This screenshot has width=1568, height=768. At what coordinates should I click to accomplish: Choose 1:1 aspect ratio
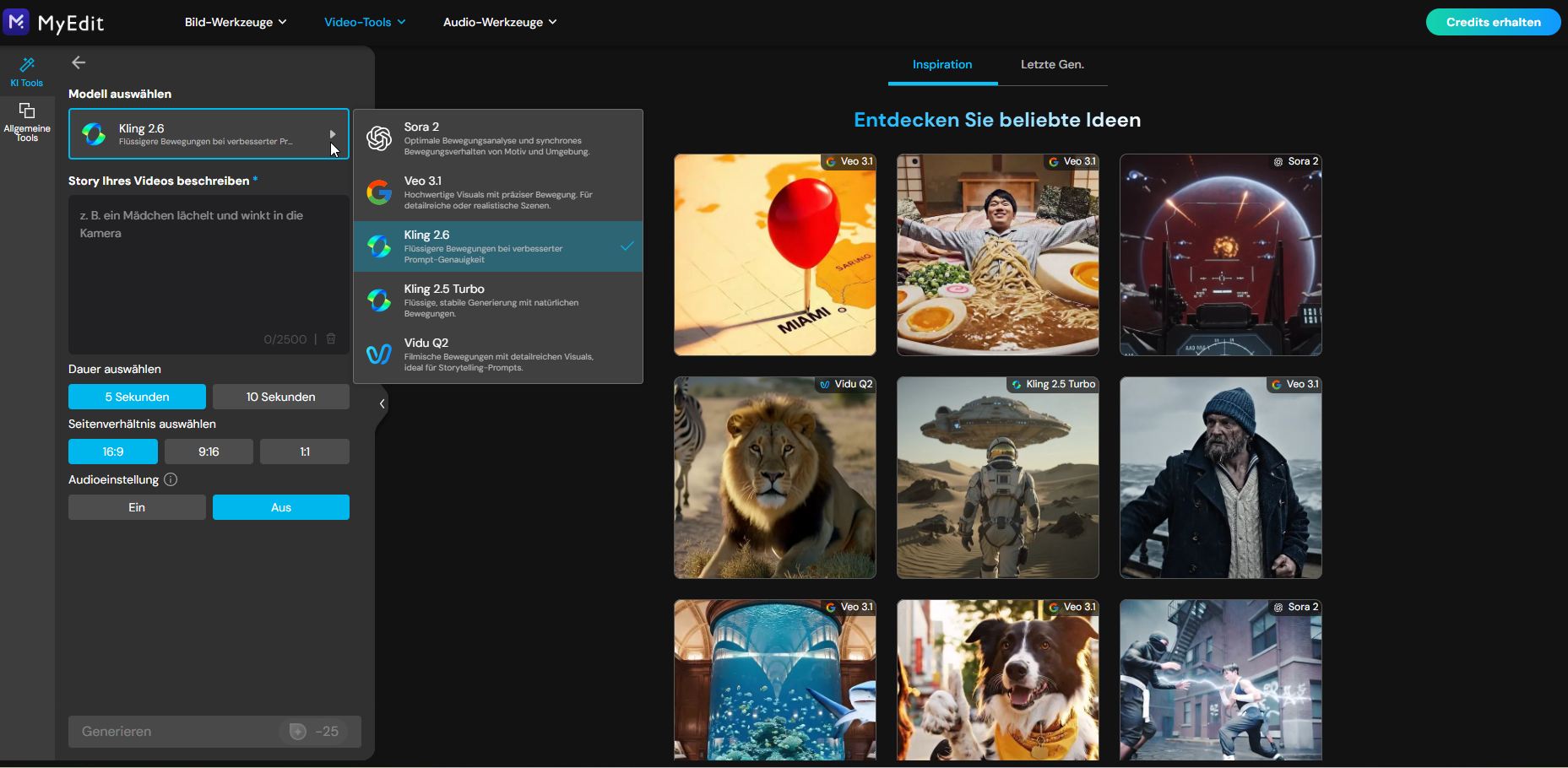pyautogui.click(x=305, y=452)
